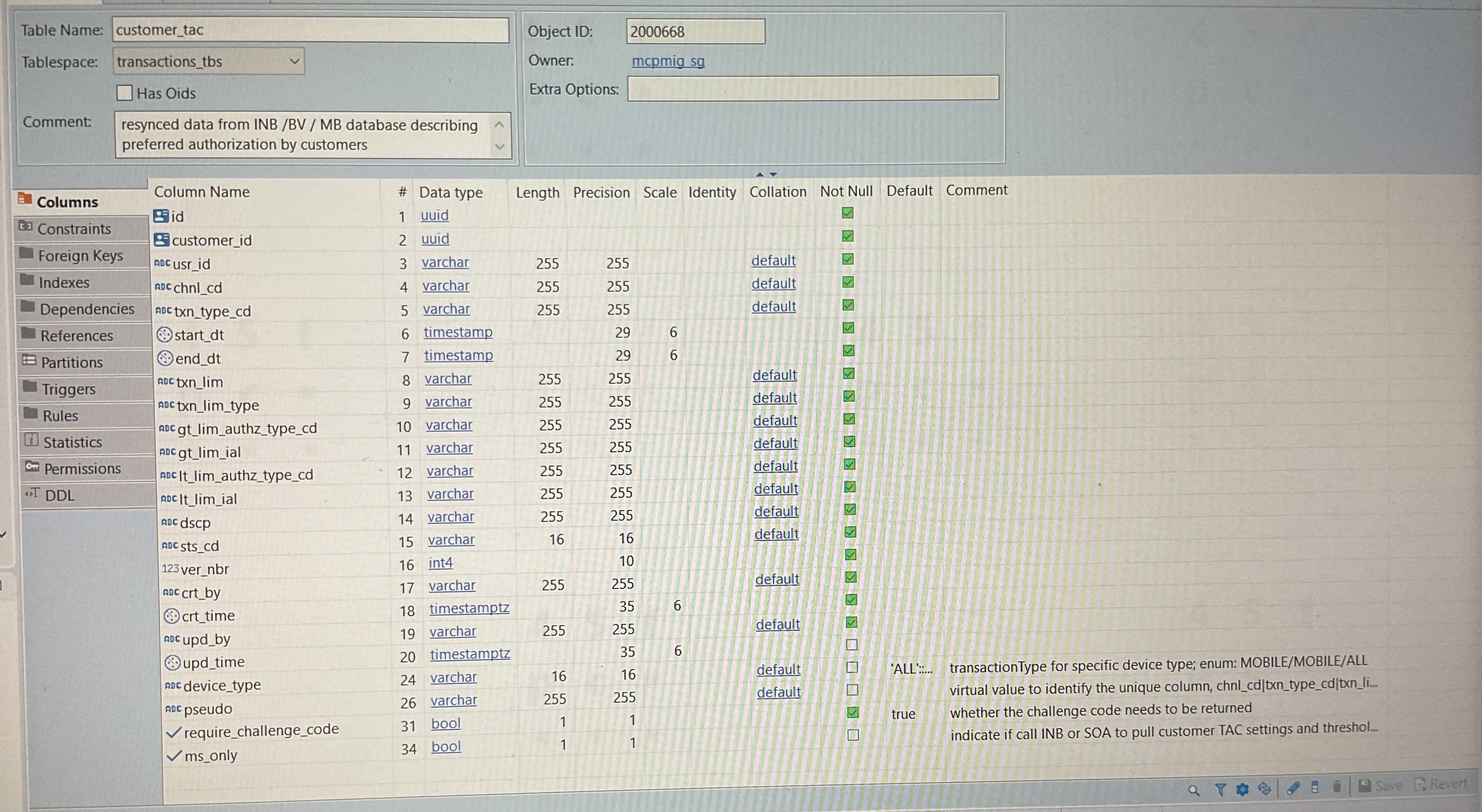This screenshot has height=812, width=1482.
Task: Toggle Not Null checkbox for upd_time
Action: (x=852, y=645)
